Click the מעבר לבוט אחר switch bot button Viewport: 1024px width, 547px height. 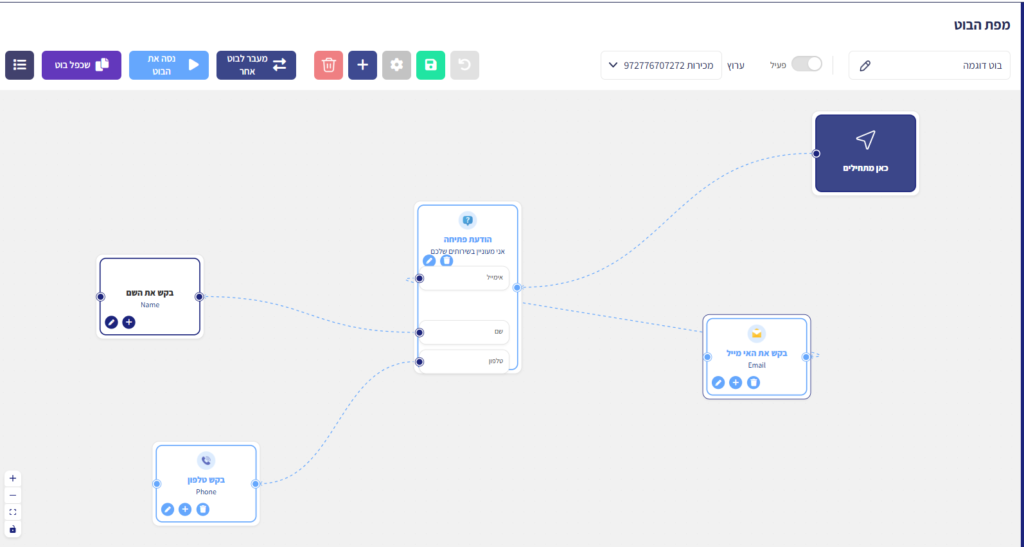(x=256, y=65)
